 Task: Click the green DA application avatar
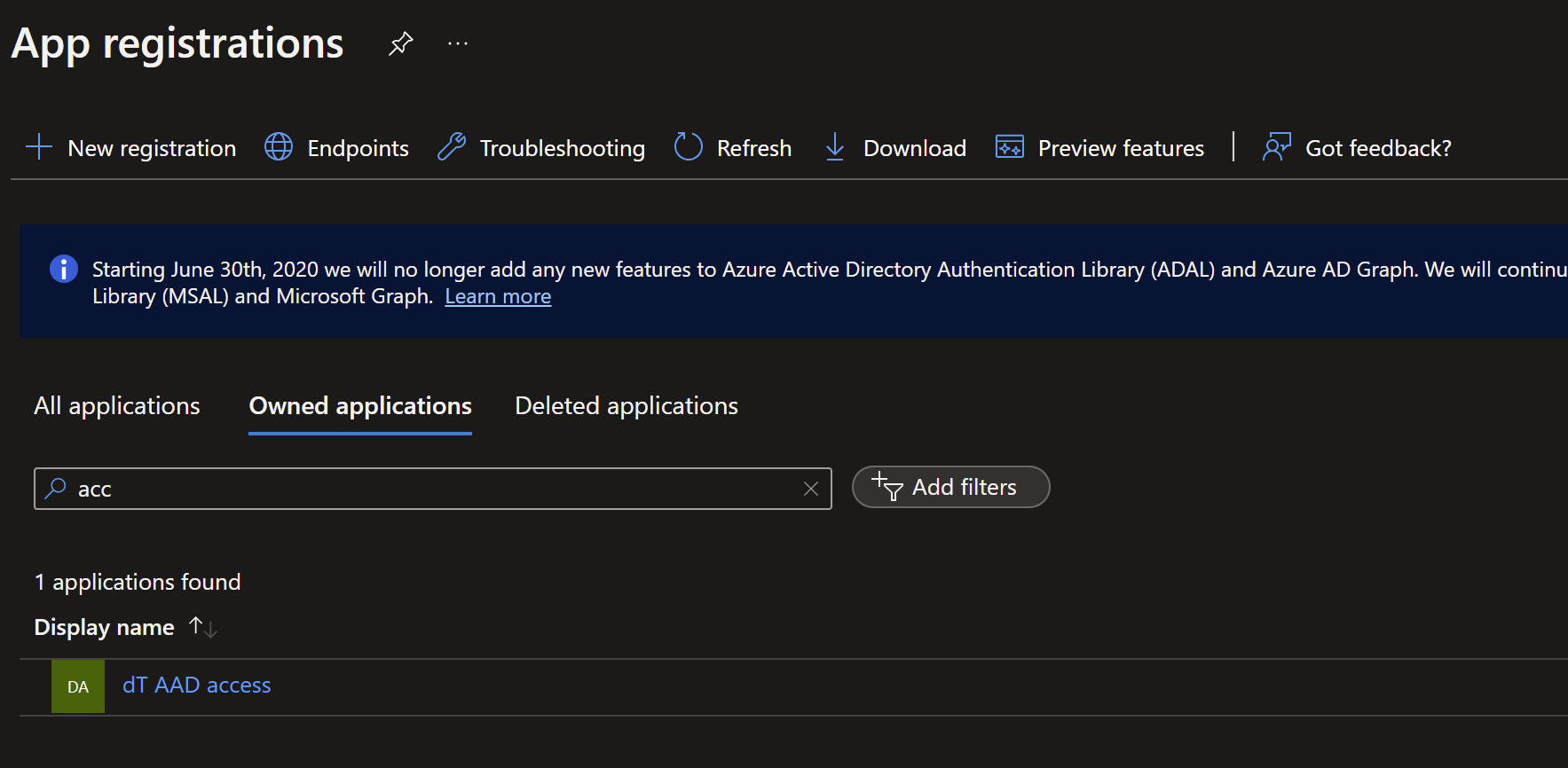(78, 686)
